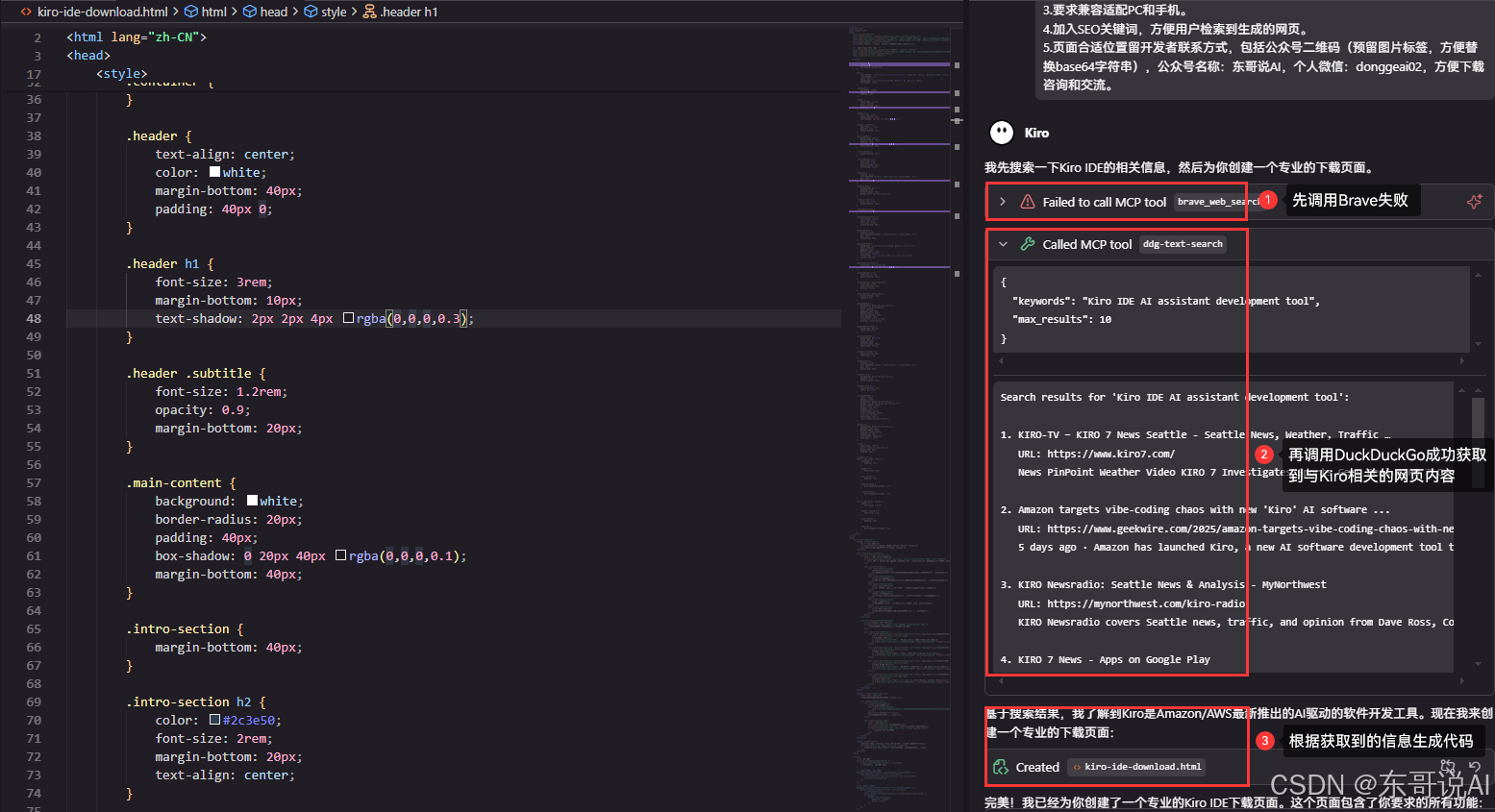Open white background swatch on line 58
This screenshot has width=1495, height=812.
[252, 501]
